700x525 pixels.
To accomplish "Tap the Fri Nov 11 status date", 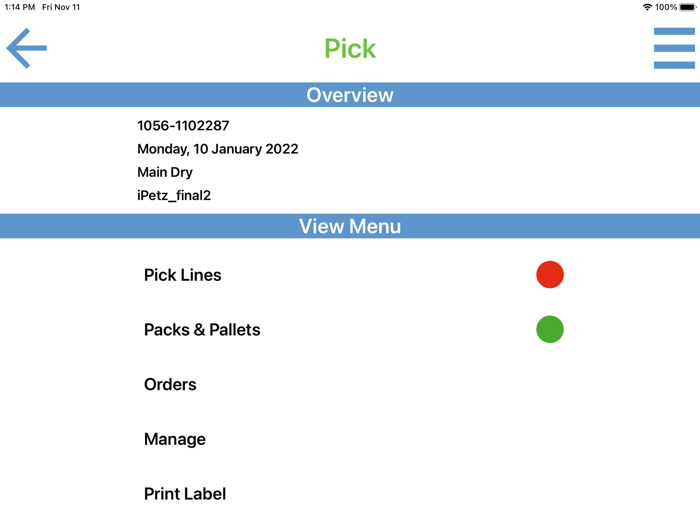I will click(61, 7).
